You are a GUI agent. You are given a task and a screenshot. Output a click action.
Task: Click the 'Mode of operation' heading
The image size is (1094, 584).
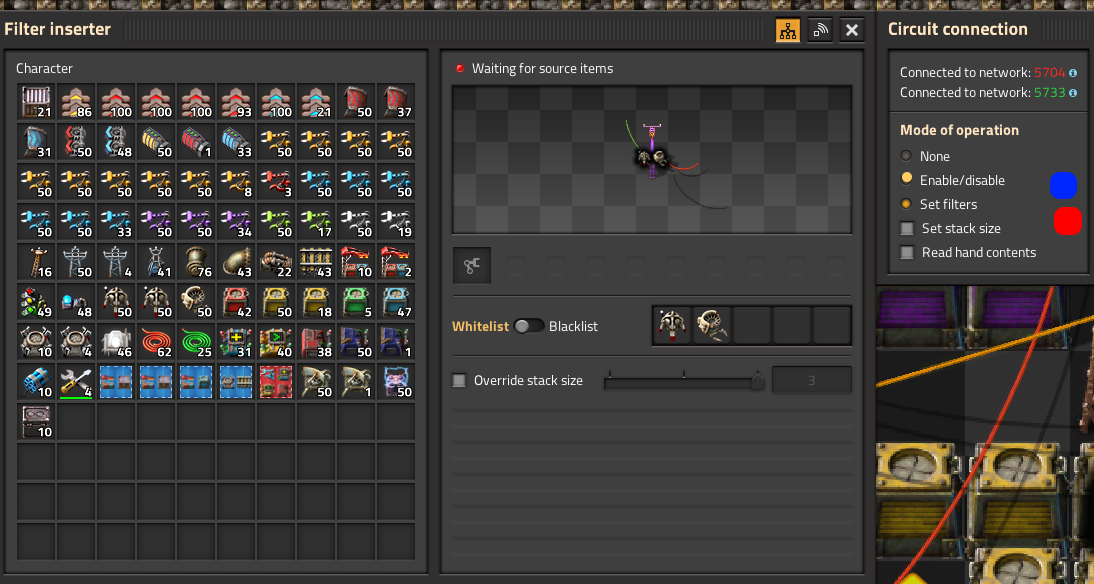pos(959,130)
